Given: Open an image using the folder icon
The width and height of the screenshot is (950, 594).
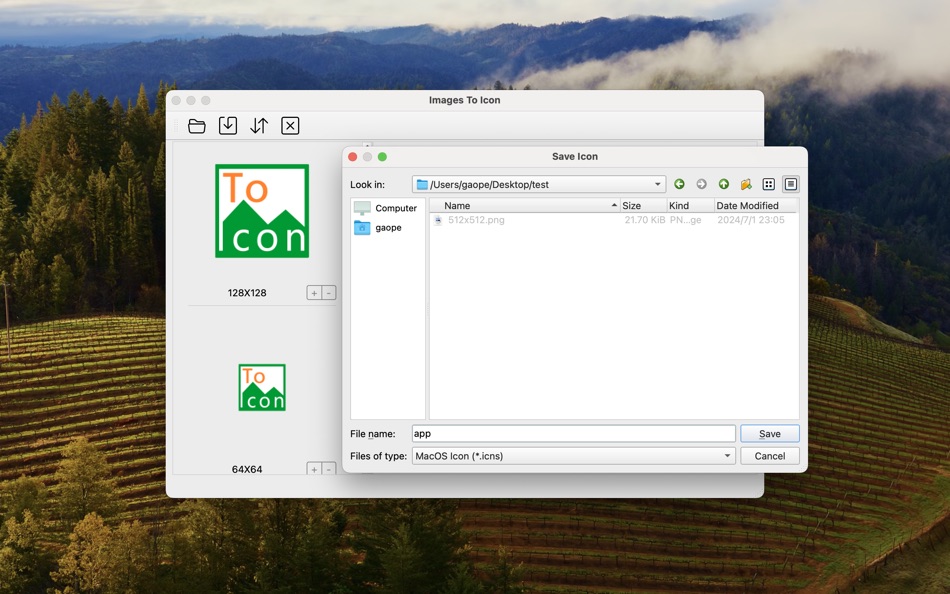Looking at the screenshot, I should point(197,125).
